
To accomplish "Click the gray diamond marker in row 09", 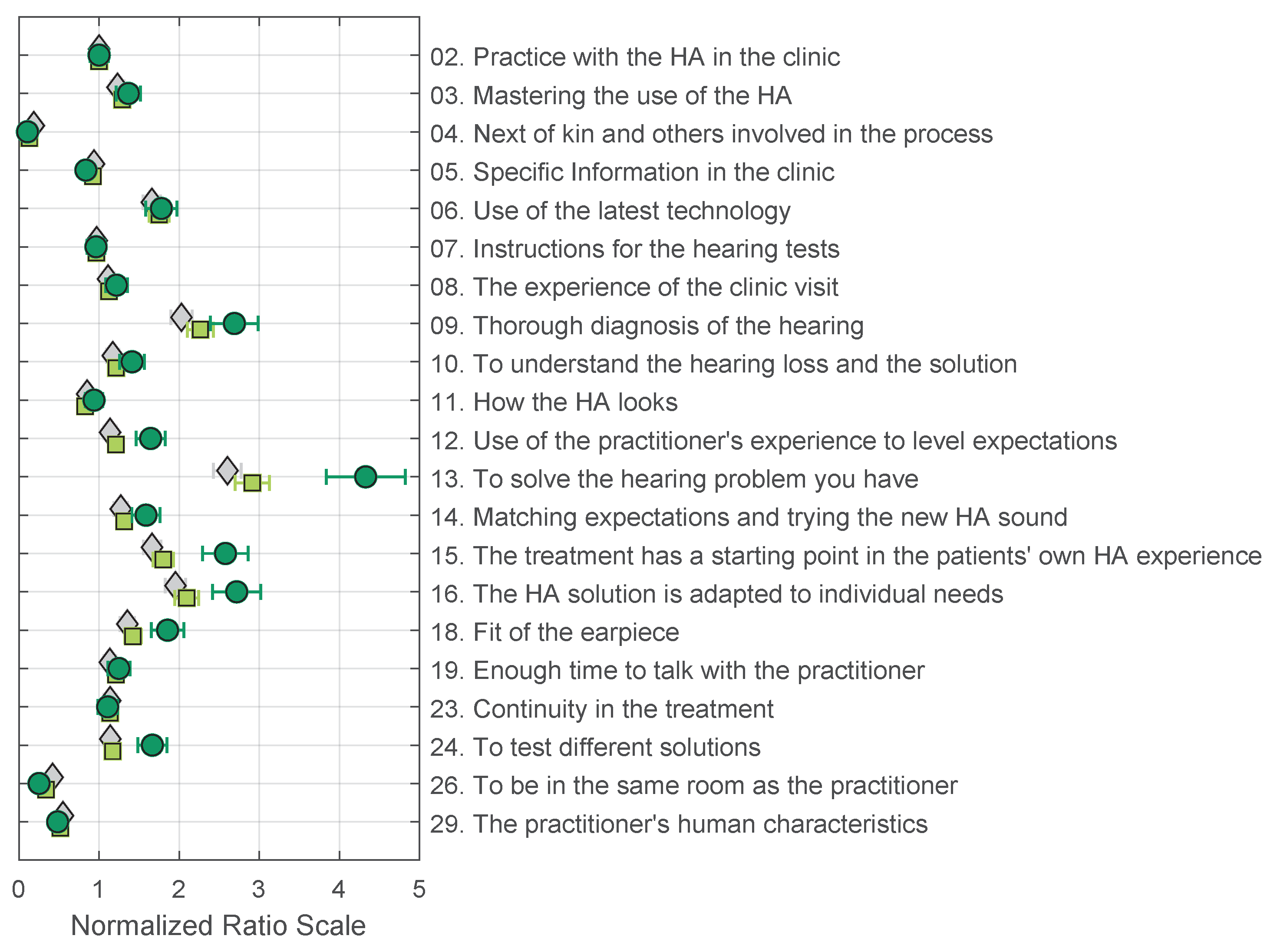I will [181, 316].
